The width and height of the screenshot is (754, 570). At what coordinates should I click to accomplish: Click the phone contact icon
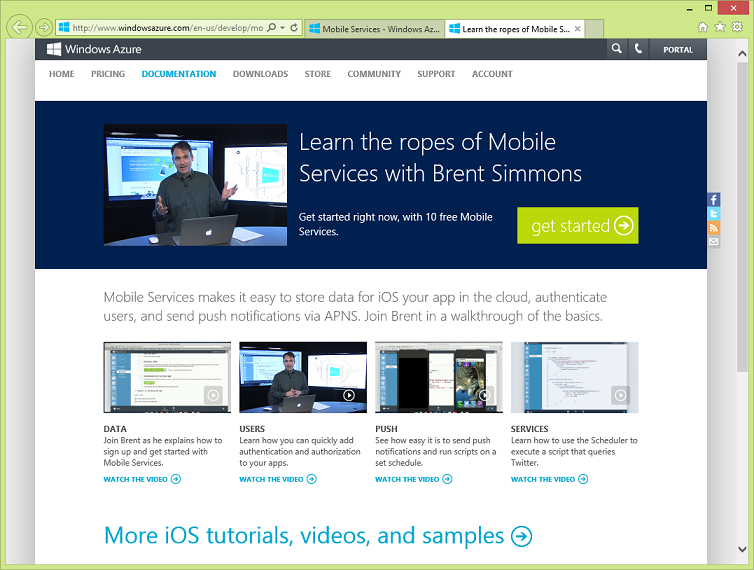coord(638,49)
